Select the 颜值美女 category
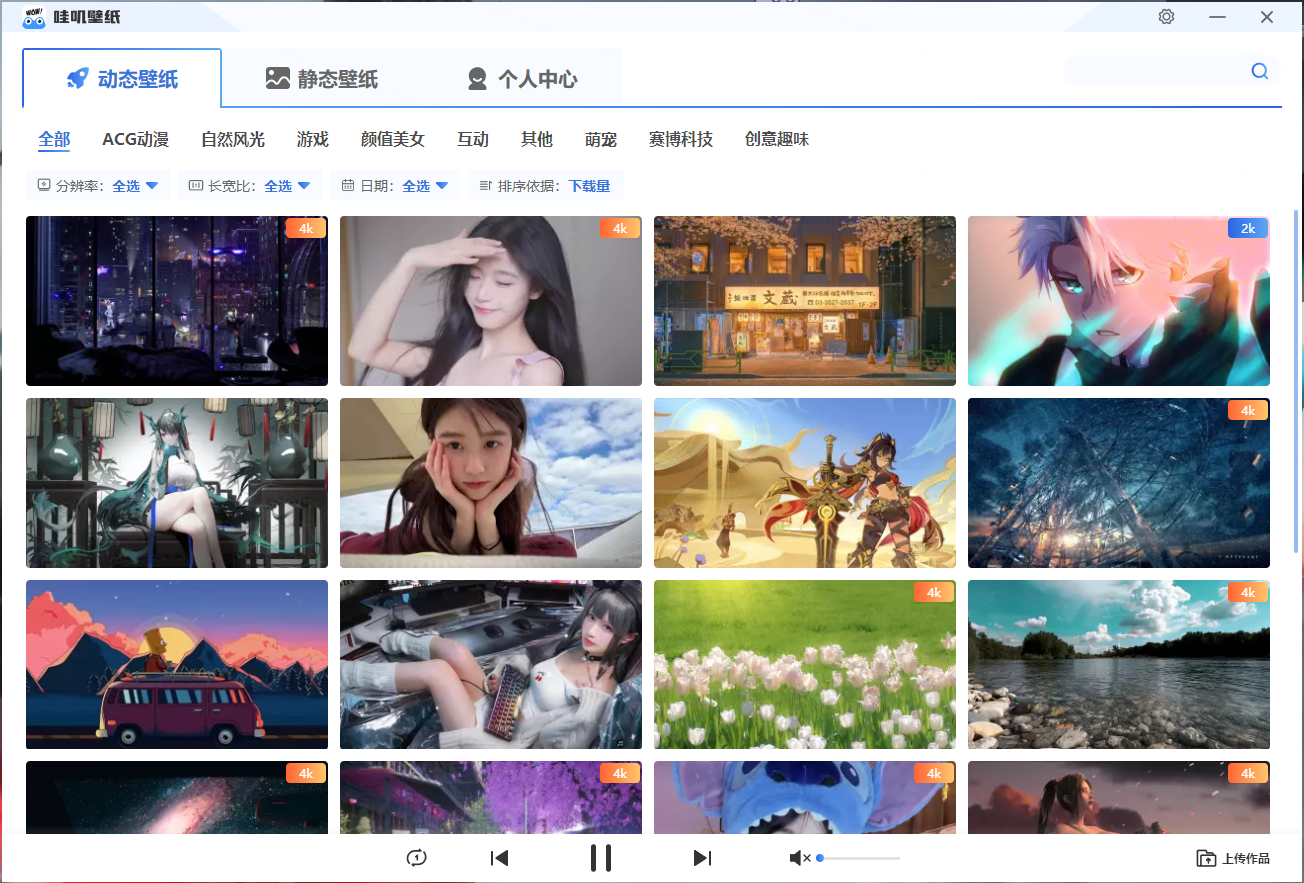This screenshot has width=1304, height=883. click(x=393, y=139)
